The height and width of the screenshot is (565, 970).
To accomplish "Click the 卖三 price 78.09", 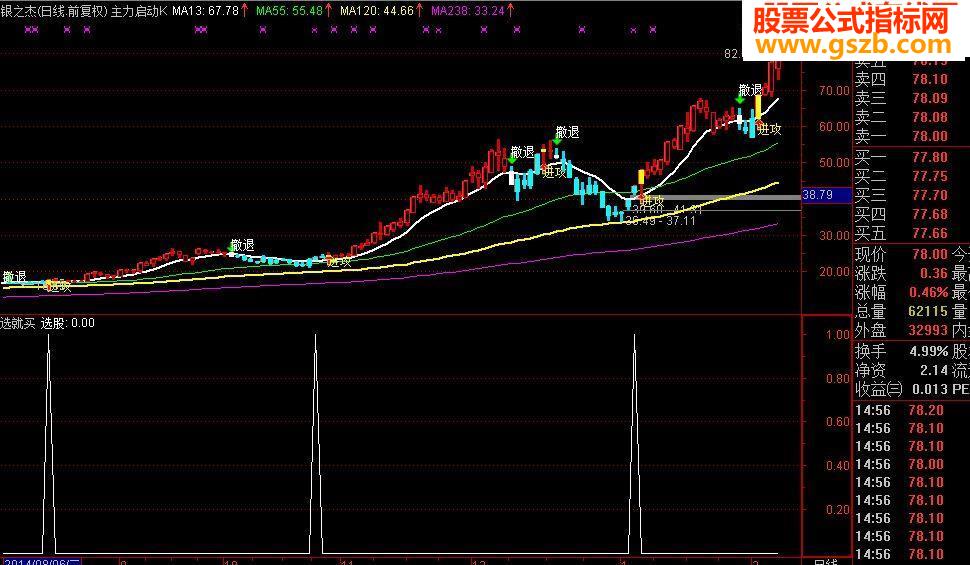I will pos(930,98).
